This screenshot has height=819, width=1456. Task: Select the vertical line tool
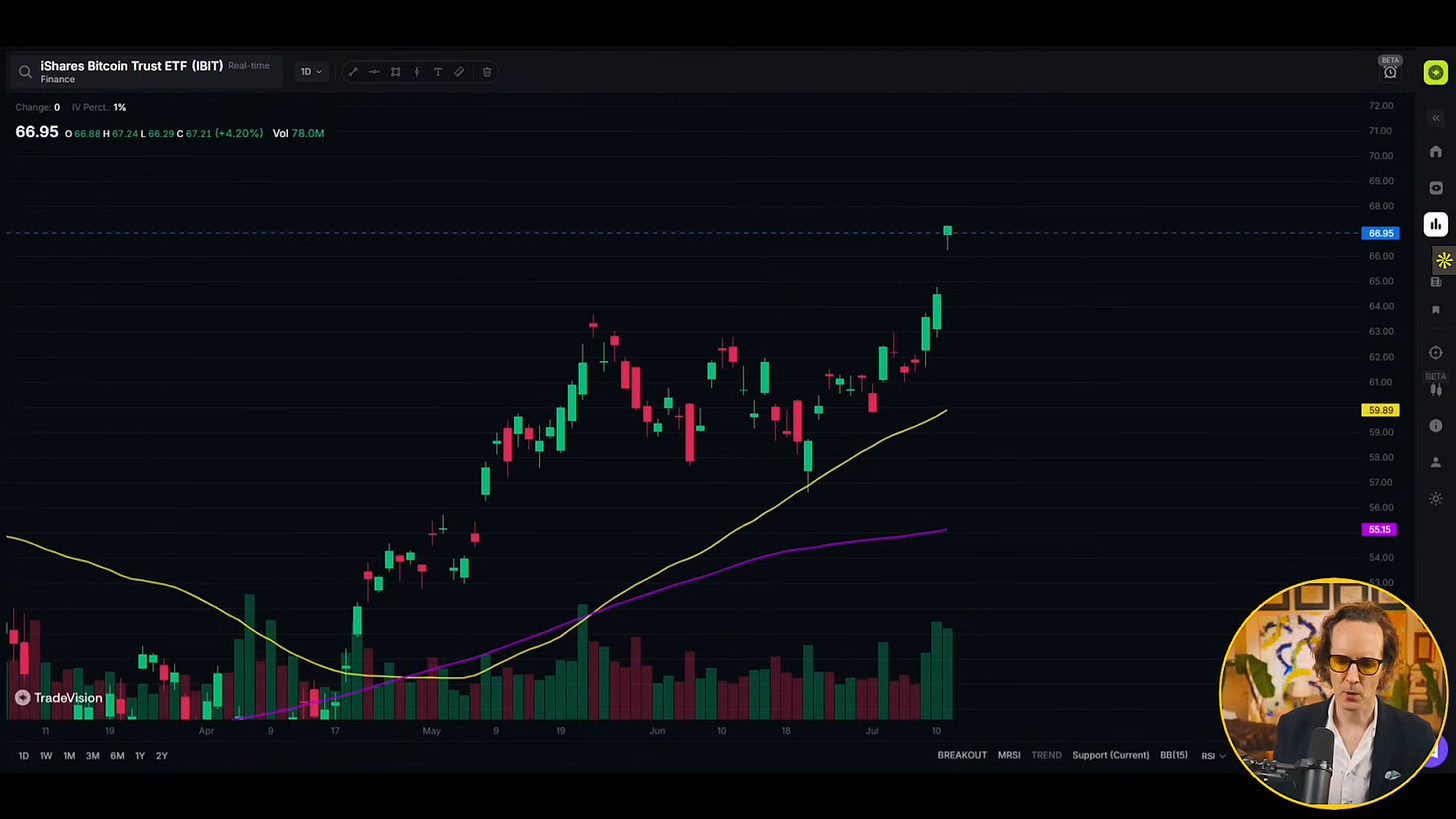(416, 71)
